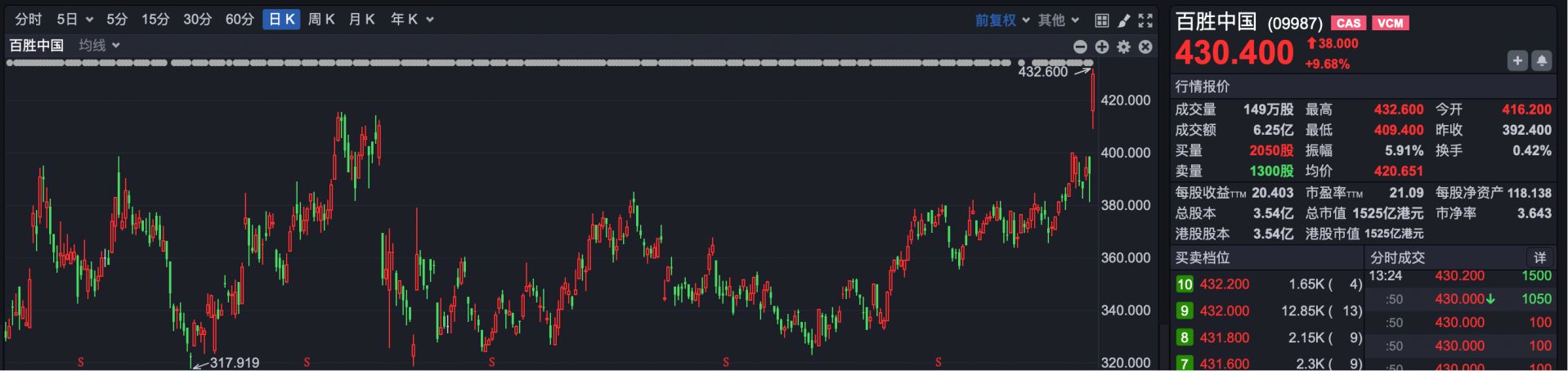Image resolution: width=1568 pixels, height=371 pixels.
Task: Add stock to watchlist plus button
Action: click(x=1517, y=61)
